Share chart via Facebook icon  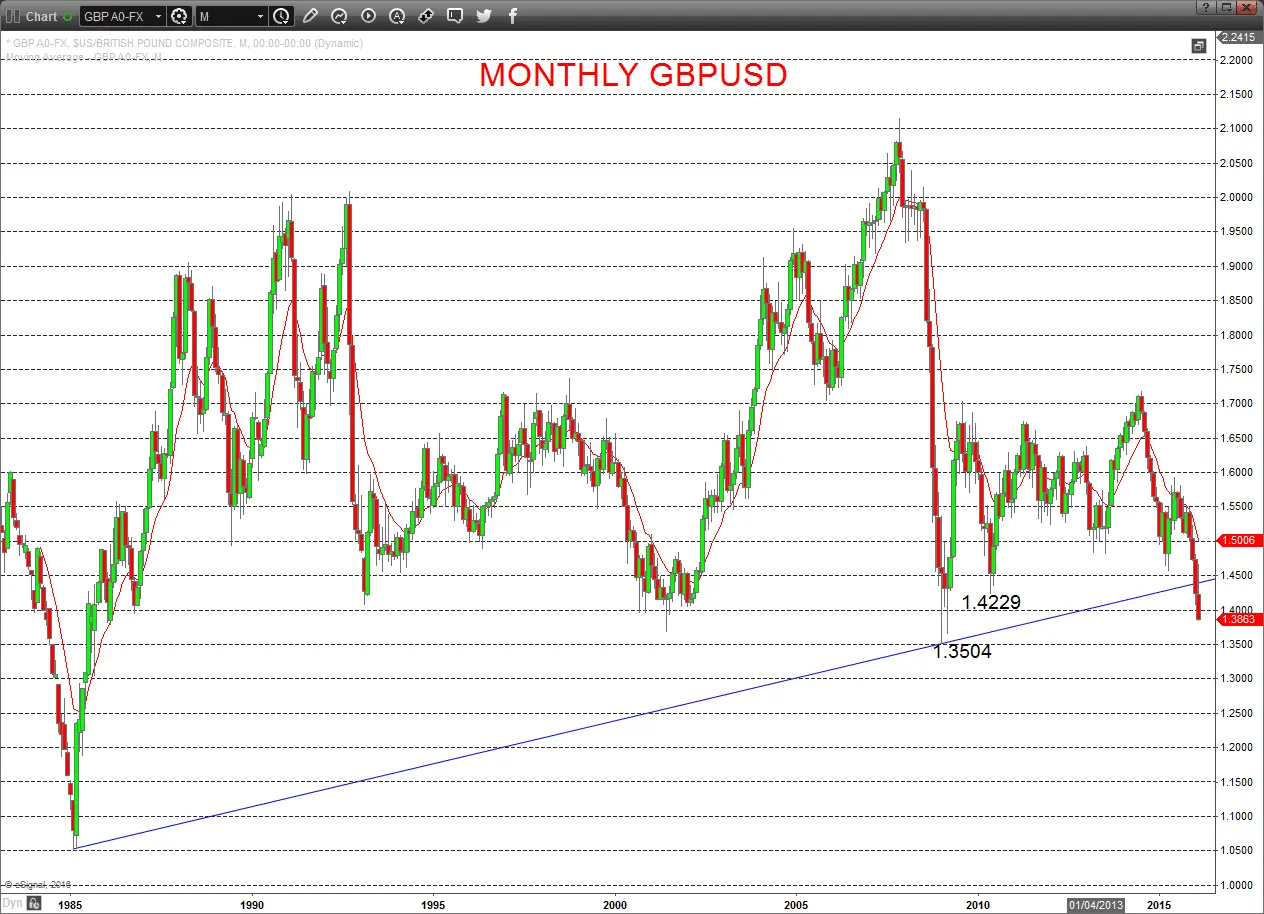tap(513, 16)
